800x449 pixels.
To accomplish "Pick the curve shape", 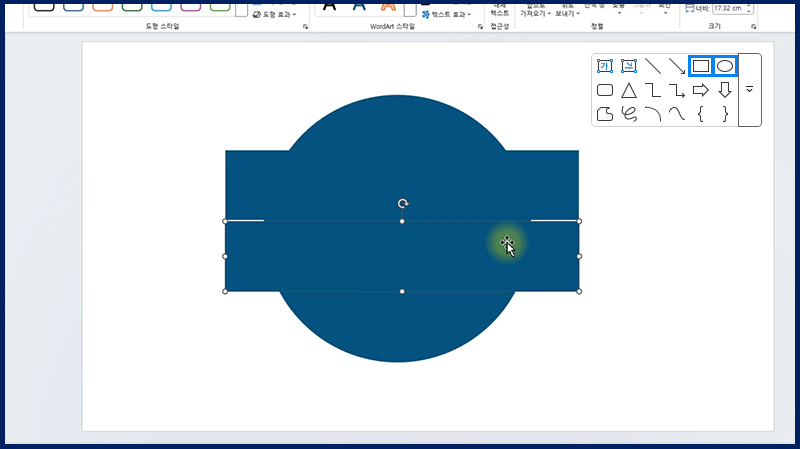I will [x=677, y=114].
